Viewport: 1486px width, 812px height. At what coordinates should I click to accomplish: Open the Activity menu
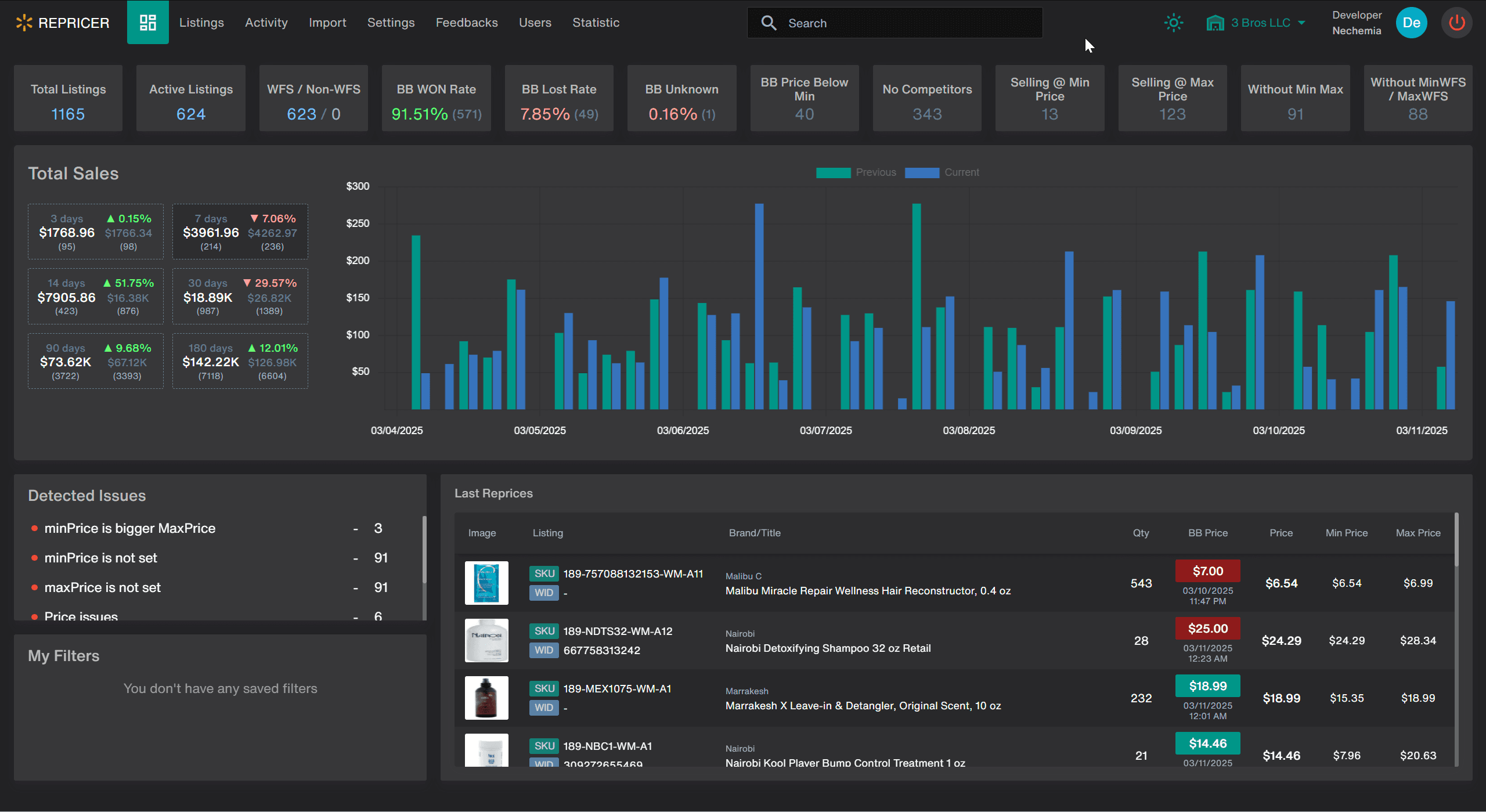pos(266,23)
